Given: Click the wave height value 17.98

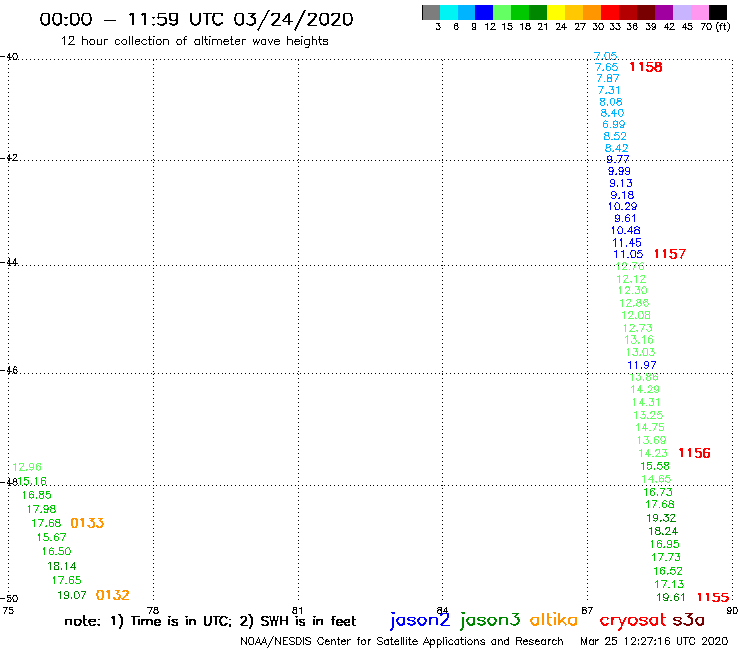Looking at the screenshot, I should click(x=42, y=509).
